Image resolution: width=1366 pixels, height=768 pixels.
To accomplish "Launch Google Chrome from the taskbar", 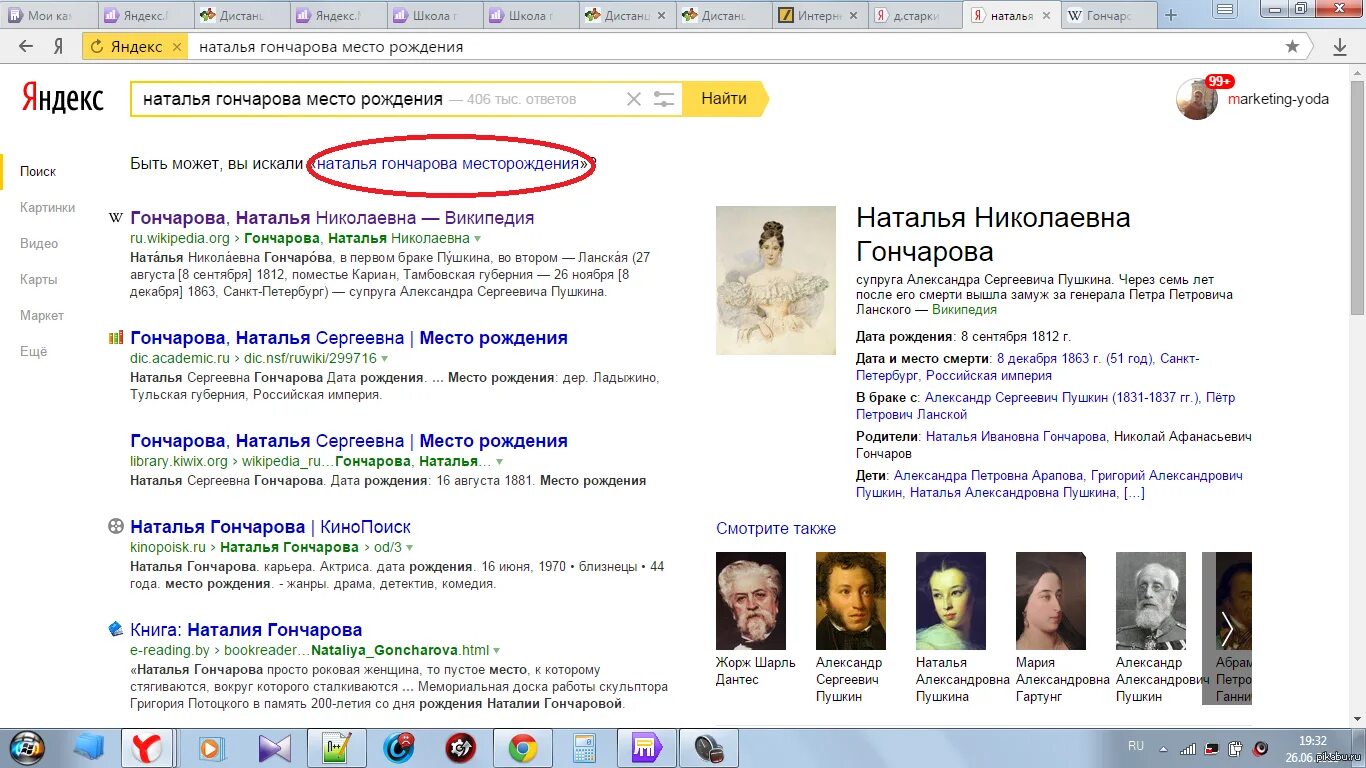I will point(522,747).
